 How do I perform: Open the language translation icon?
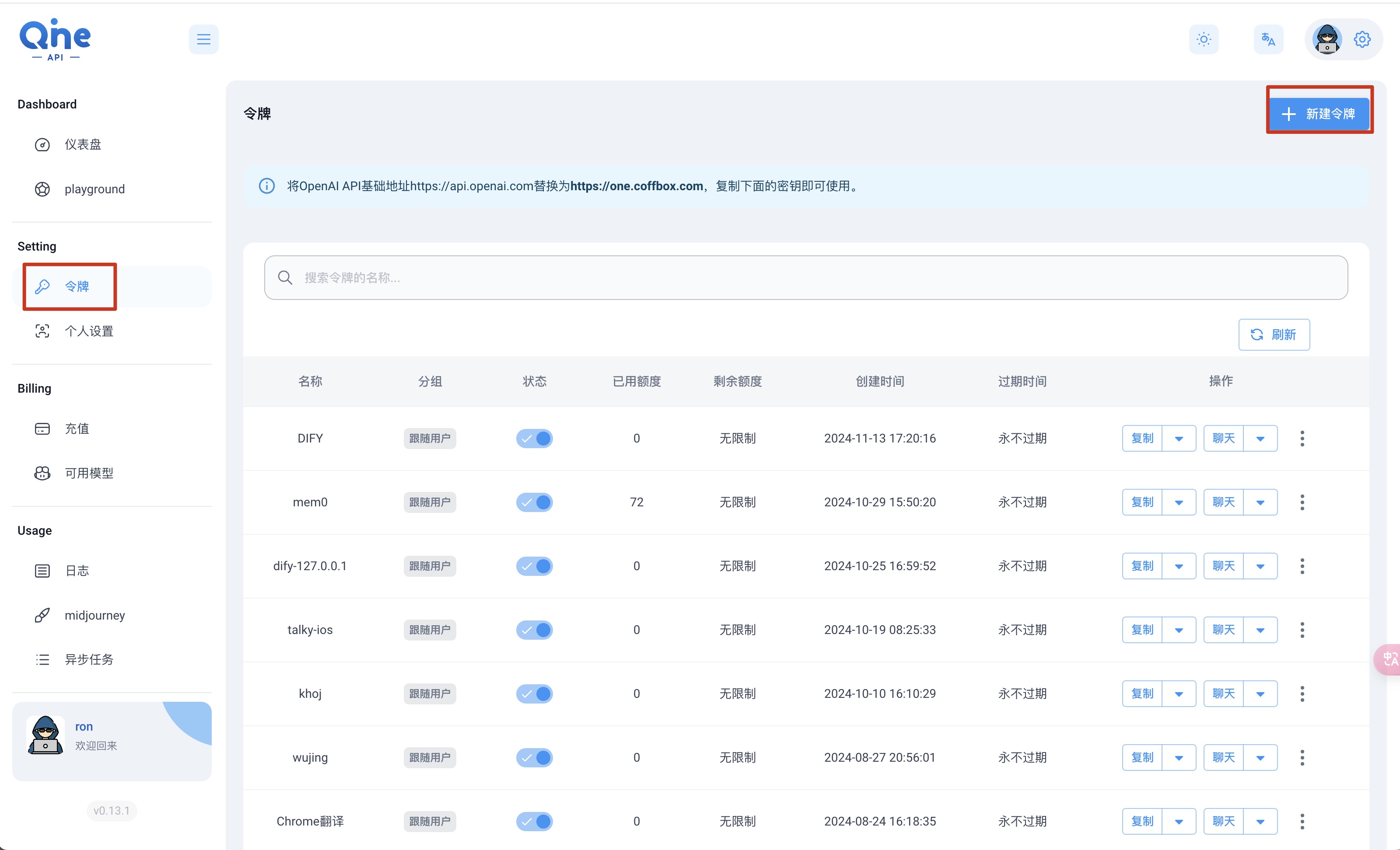[x=1267, y=39]
